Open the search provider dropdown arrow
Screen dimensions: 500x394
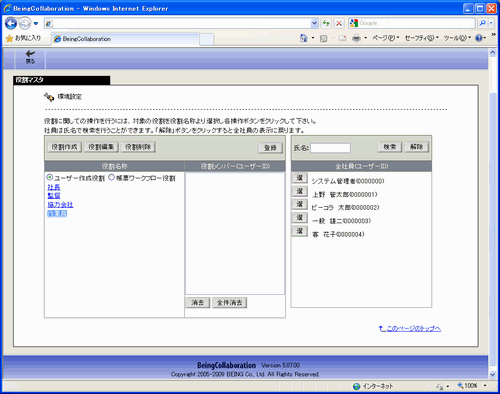[491, 23]
